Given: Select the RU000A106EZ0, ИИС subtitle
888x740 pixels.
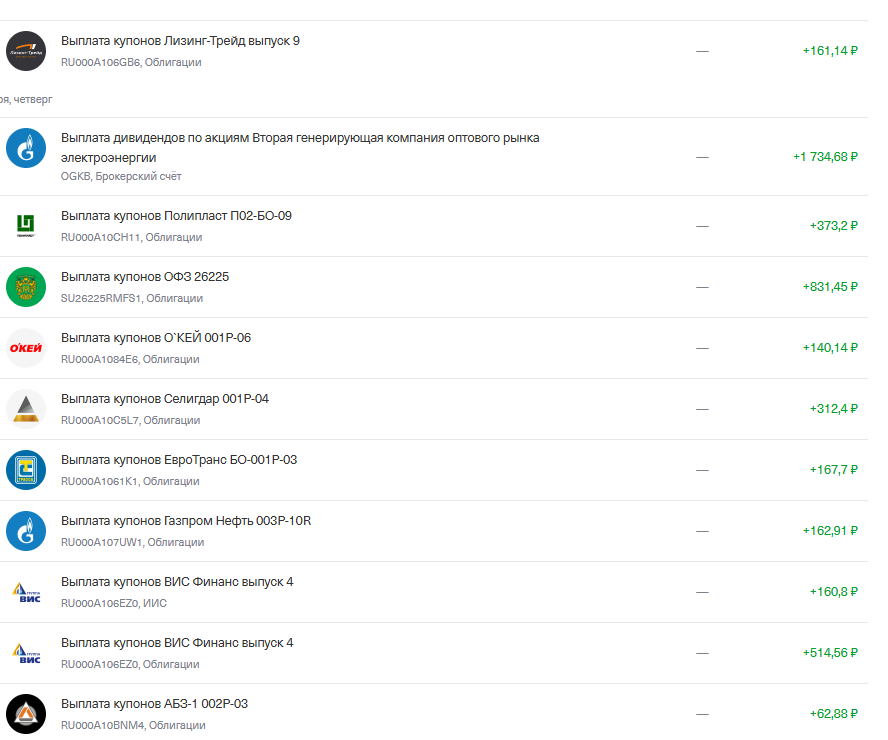Looking at the screenshot, I should 114,604.
